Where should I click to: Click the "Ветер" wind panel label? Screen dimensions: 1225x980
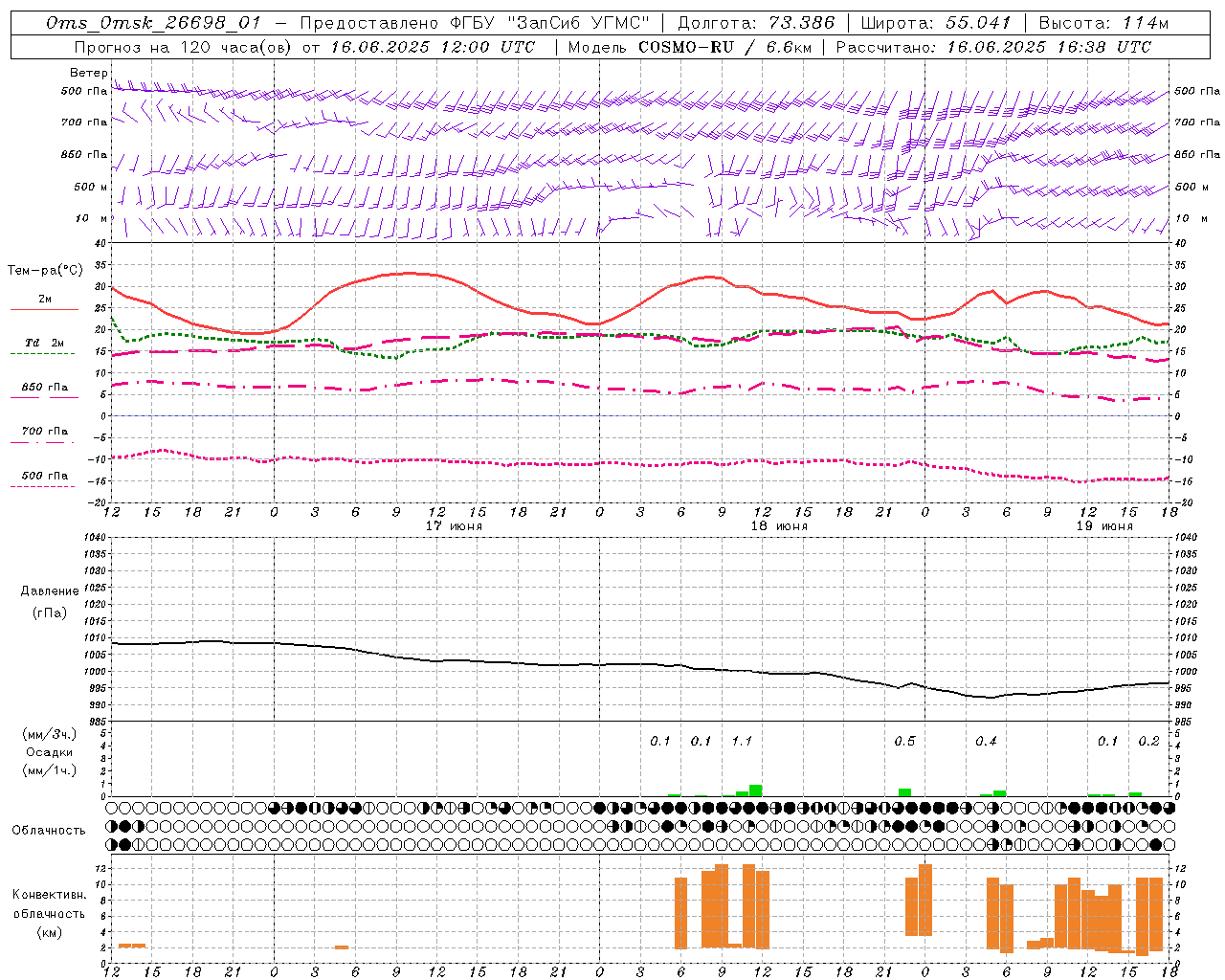point(88,73)
